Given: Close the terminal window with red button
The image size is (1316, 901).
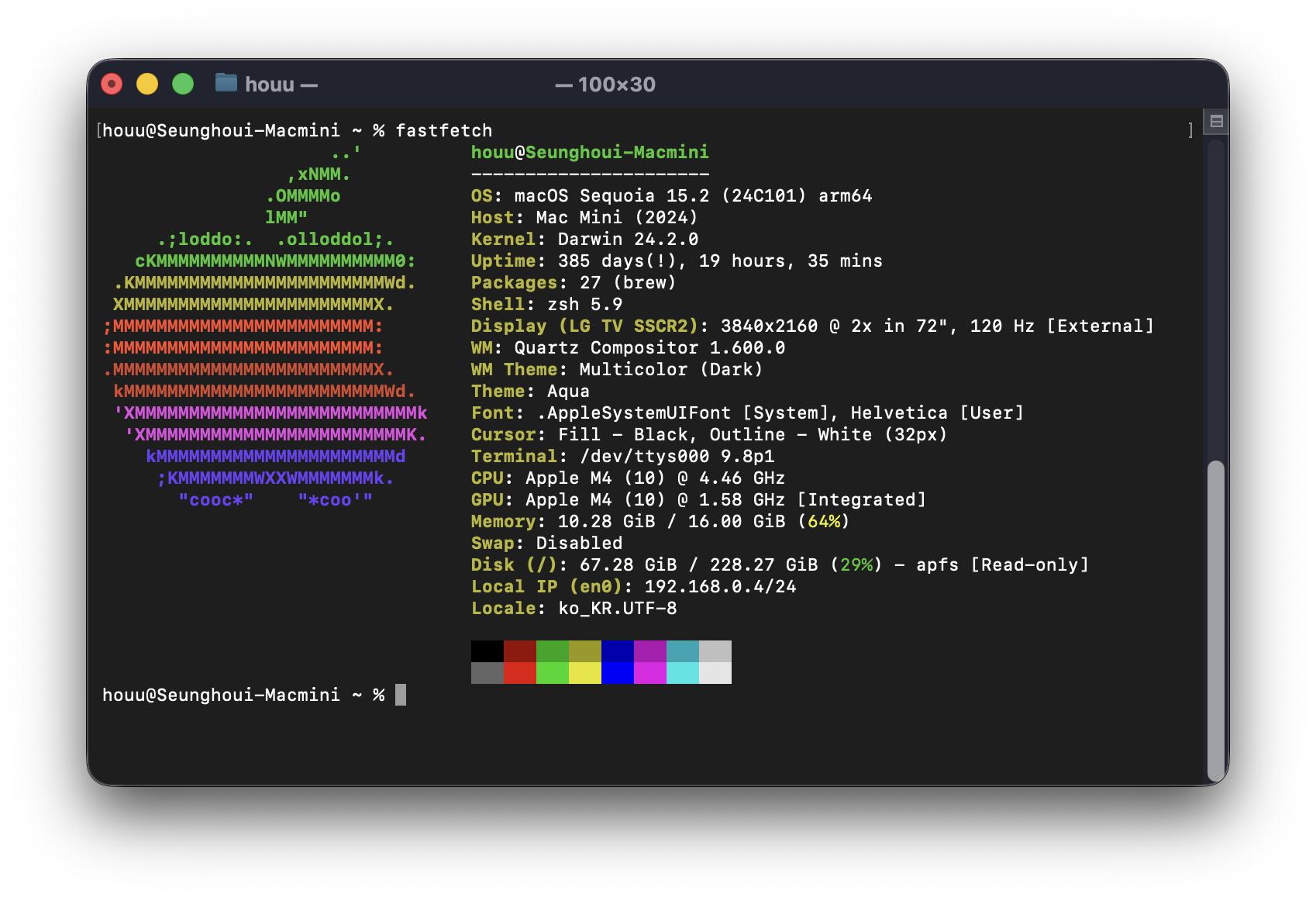Looking at the screenshot, I should pyautogui.click(x=112, y=84).
